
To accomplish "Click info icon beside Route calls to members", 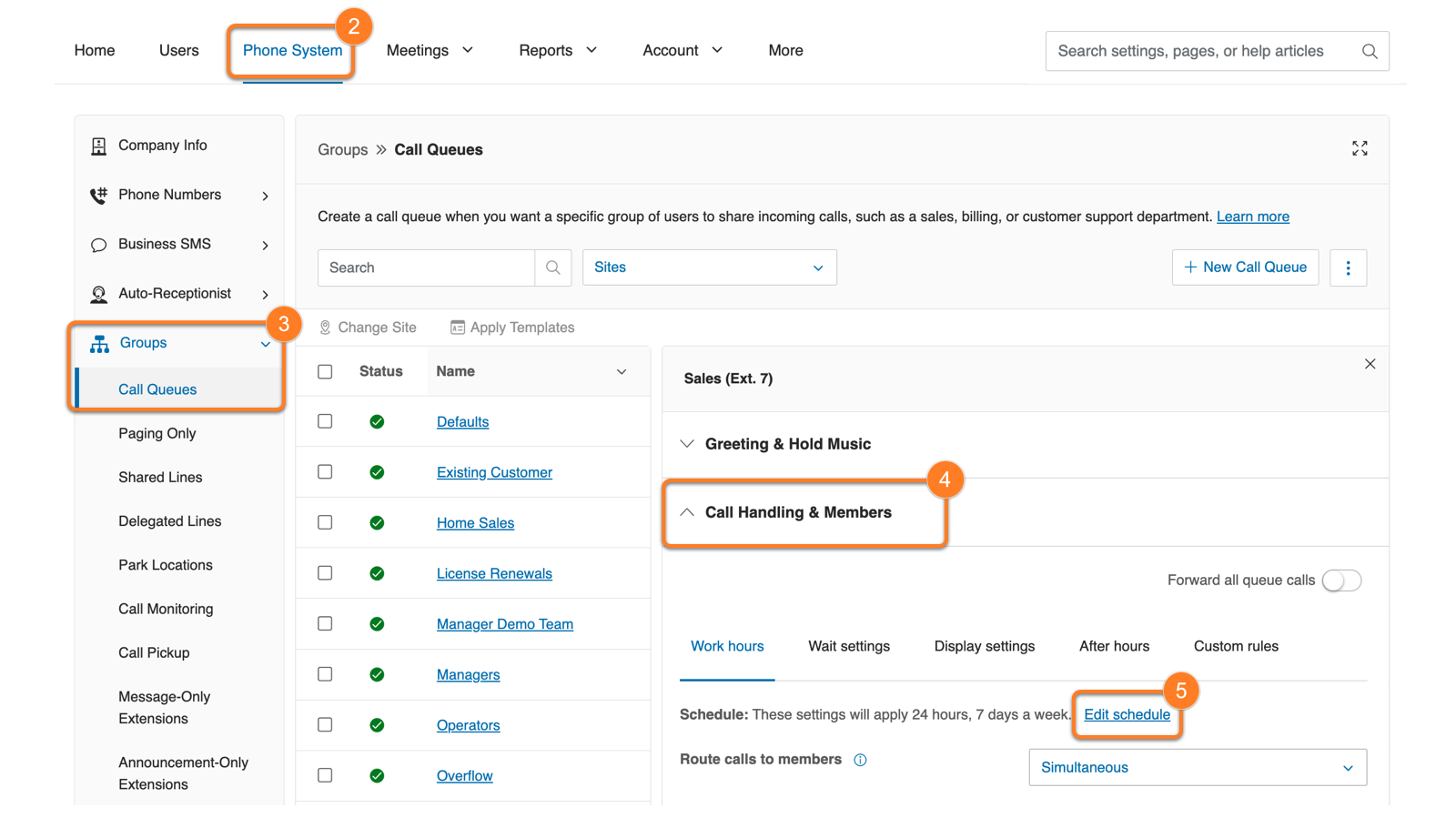I will tap(860, 760).
